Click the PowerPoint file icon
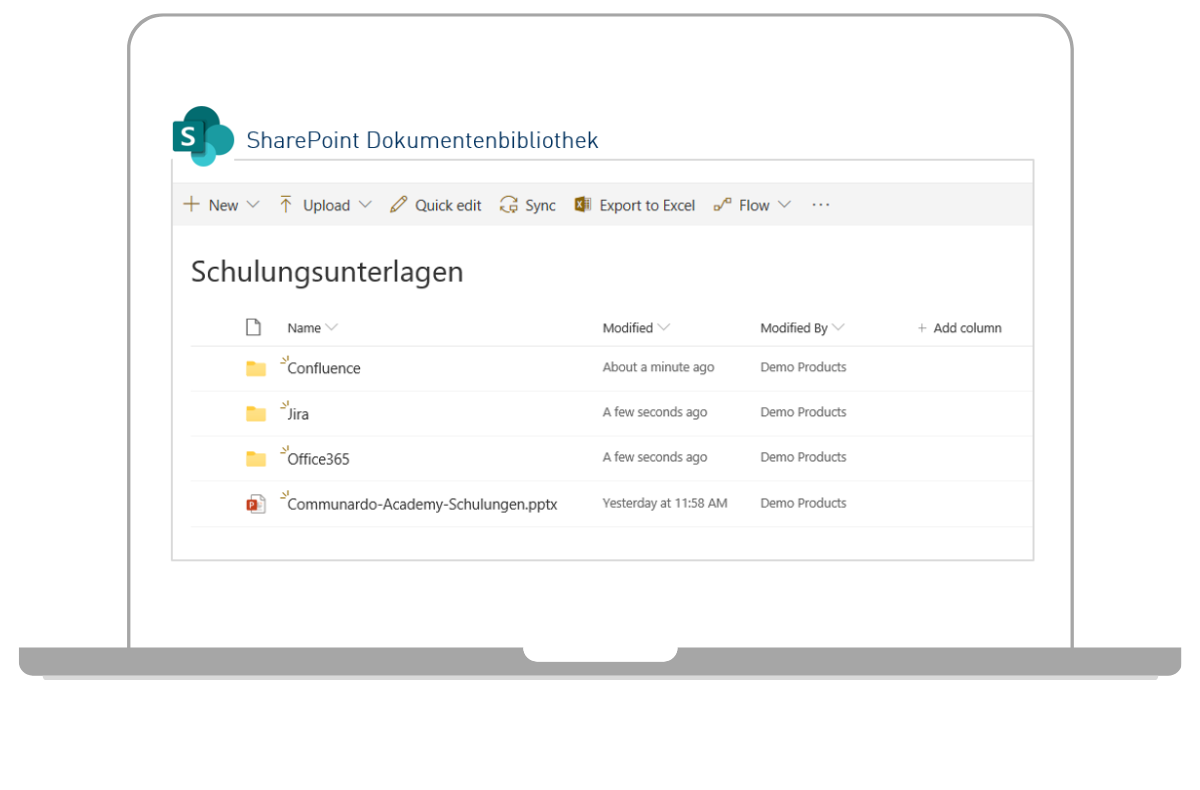Viewport: 1200px width, 790px height. pos(256,504)
